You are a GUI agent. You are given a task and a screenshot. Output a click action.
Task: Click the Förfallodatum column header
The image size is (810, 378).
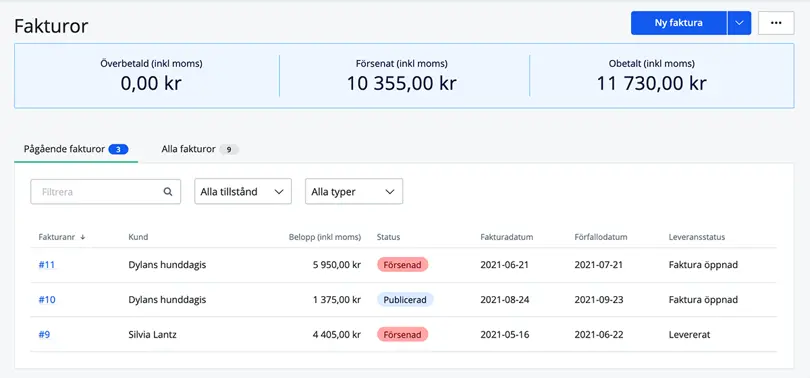(600, 237)
